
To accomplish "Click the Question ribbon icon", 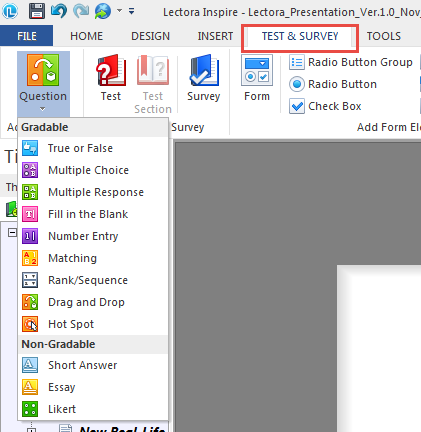I will pos(43,70).
